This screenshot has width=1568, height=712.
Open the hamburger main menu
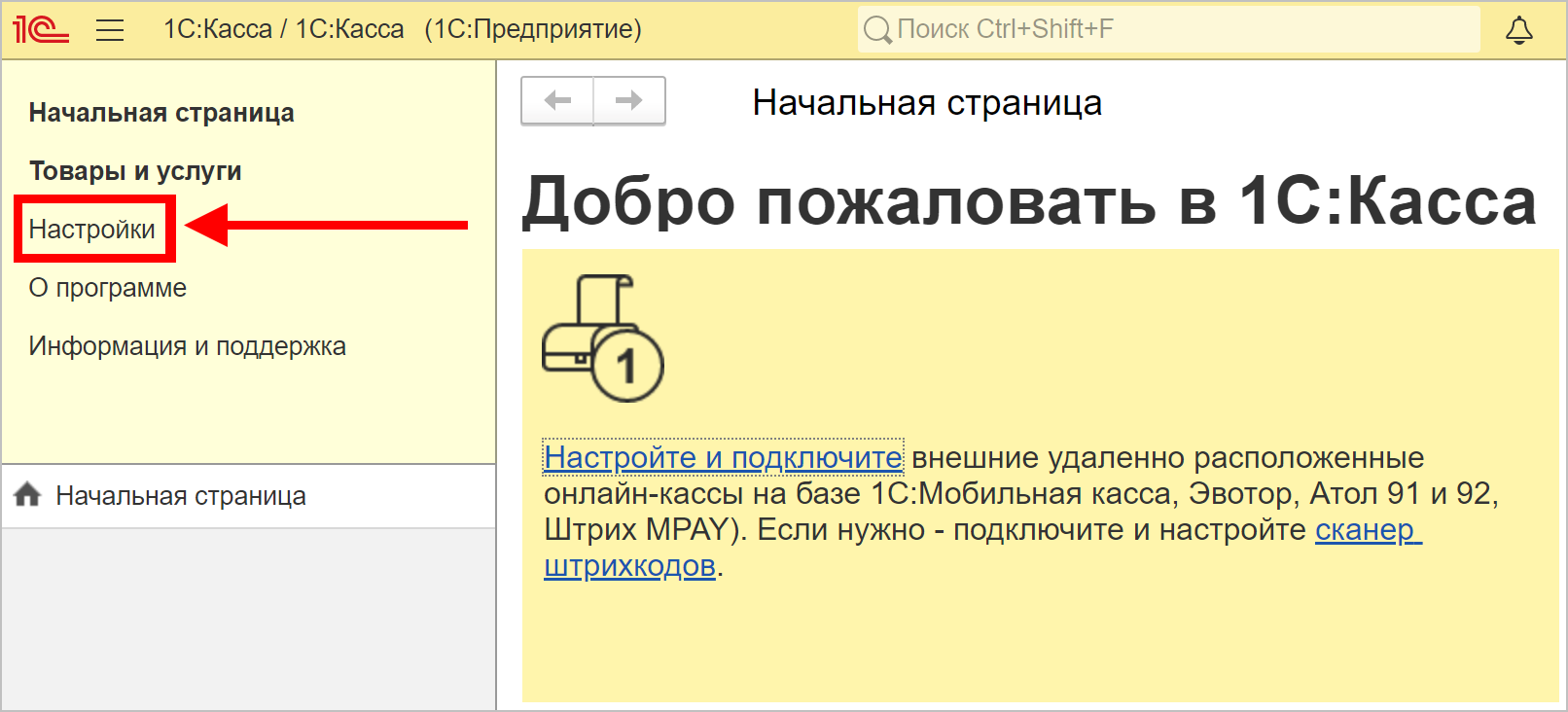click(x=110, y=30)
